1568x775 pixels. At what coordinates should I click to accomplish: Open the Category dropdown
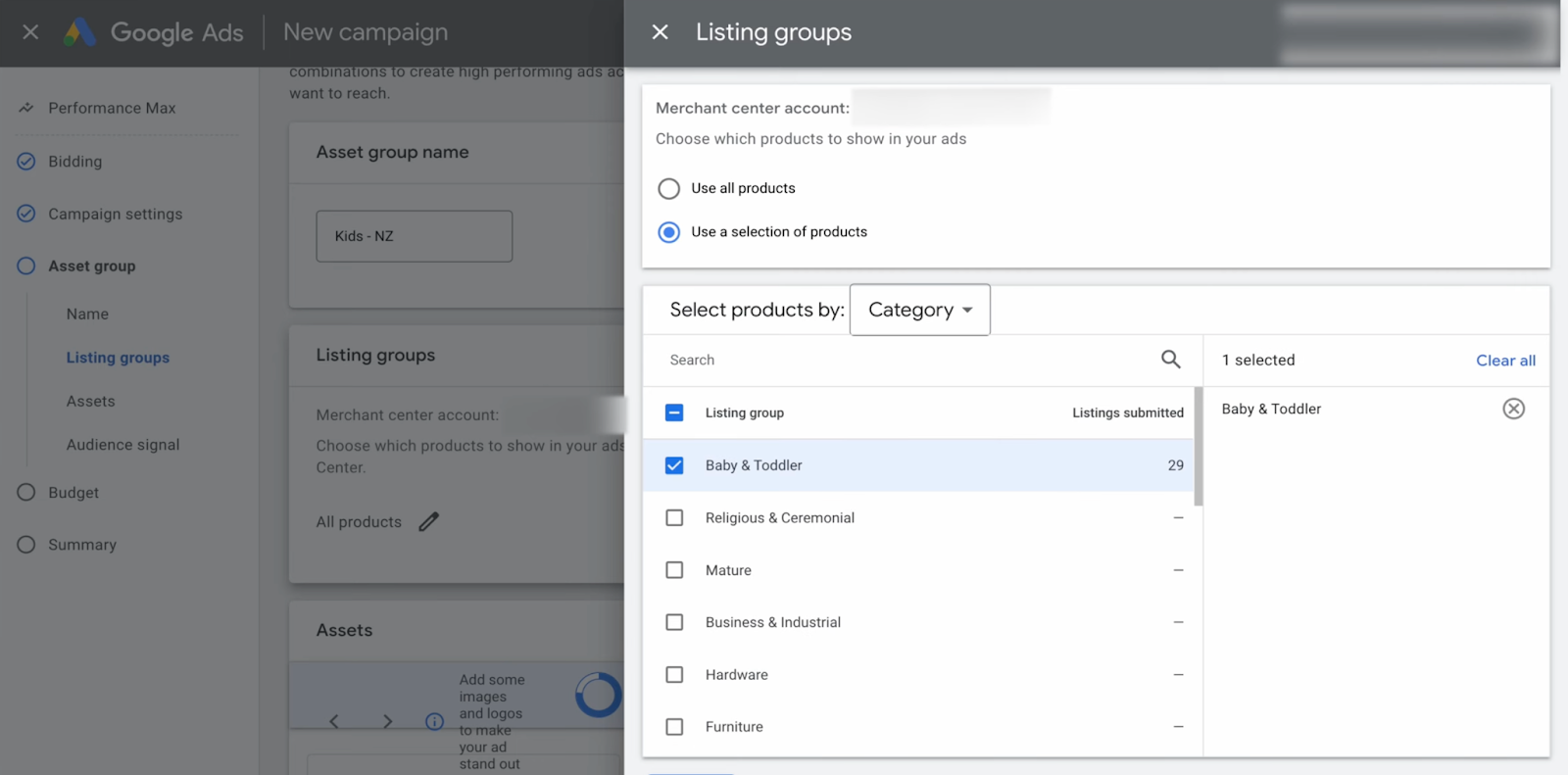tap(919, 310)
